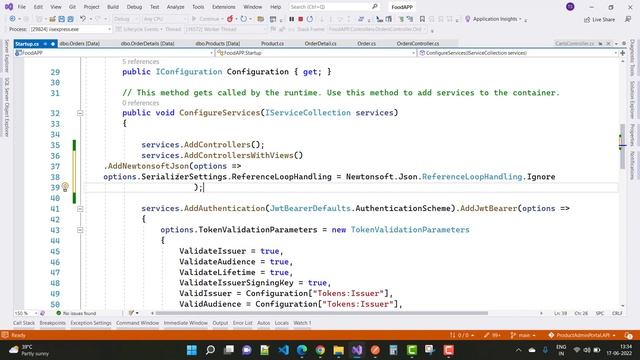Open the FoodAPP.Startup type dropdown
Screen dimensions: 640x360
tap(316, 53)
